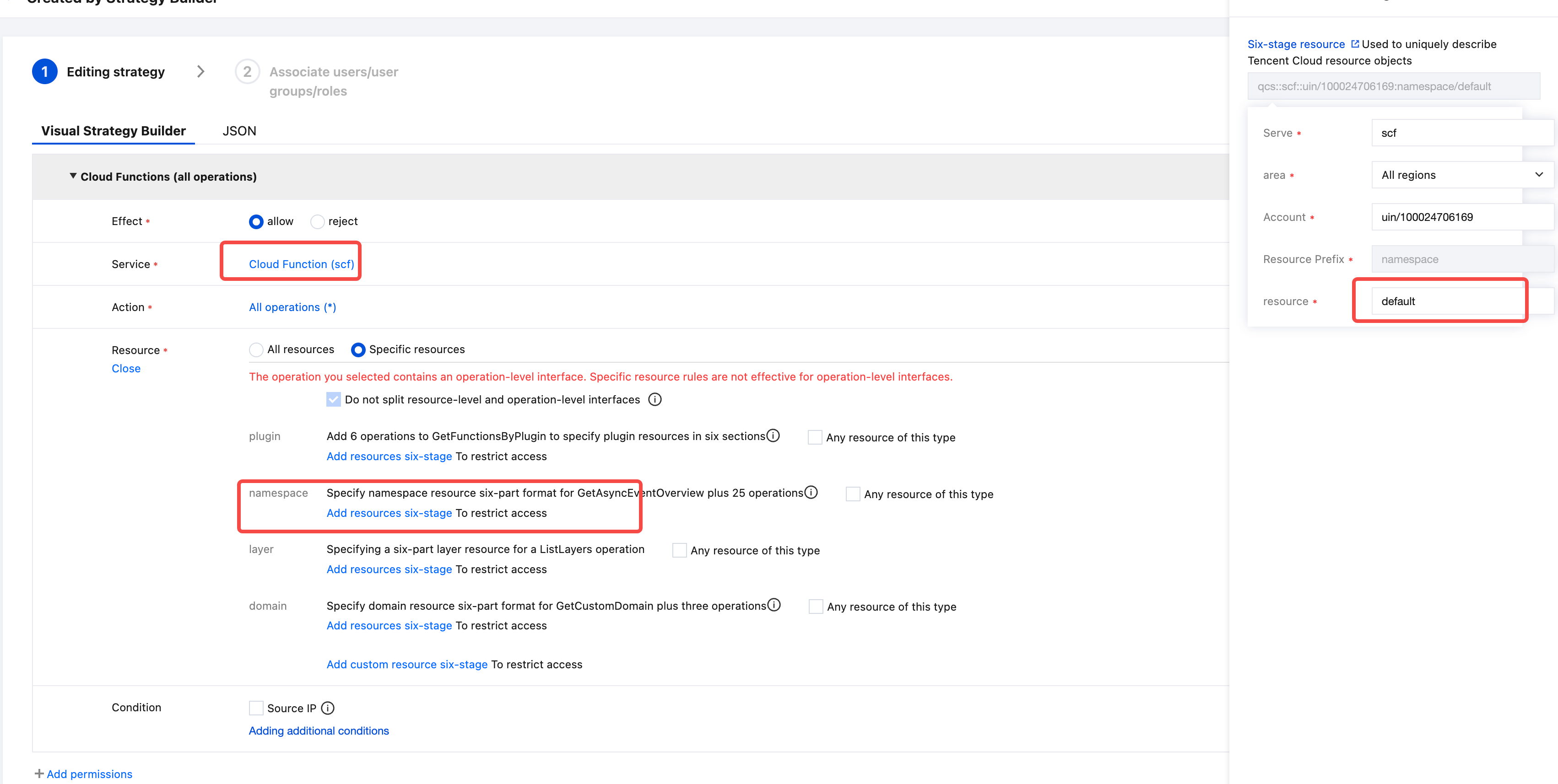Image resolution: width=1558 pixels, height=784 pixels.
Task: Open Adding additional conditions link
Action: [318, 730]
